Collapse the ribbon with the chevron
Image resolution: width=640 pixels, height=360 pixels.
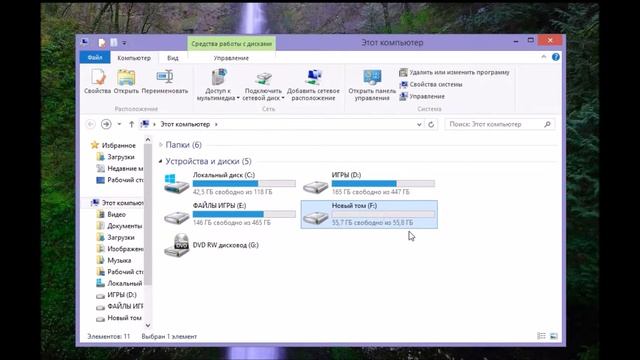click(x=544, y=57)
